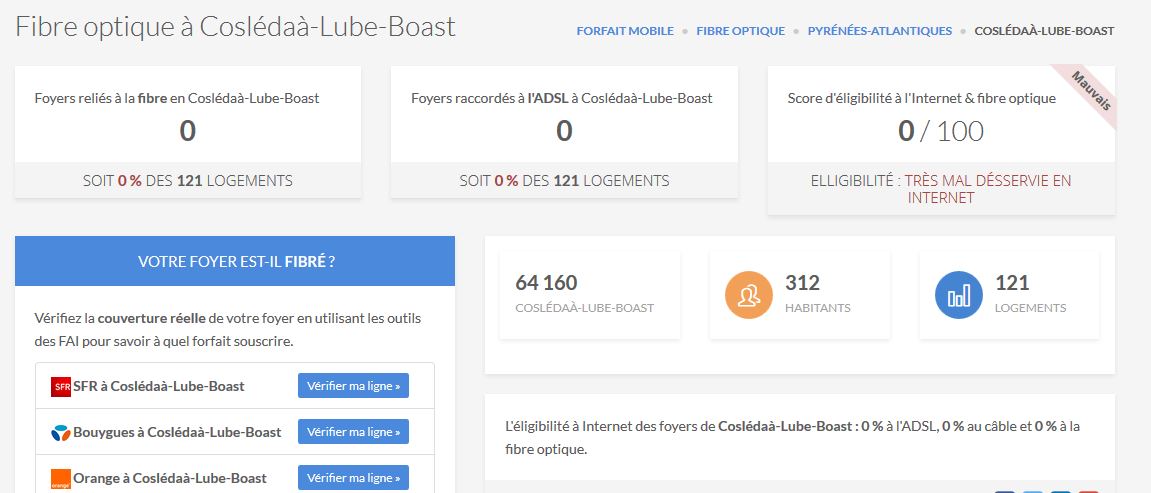Click the Score d'éligibilité card label

click(x=921, y=98)
